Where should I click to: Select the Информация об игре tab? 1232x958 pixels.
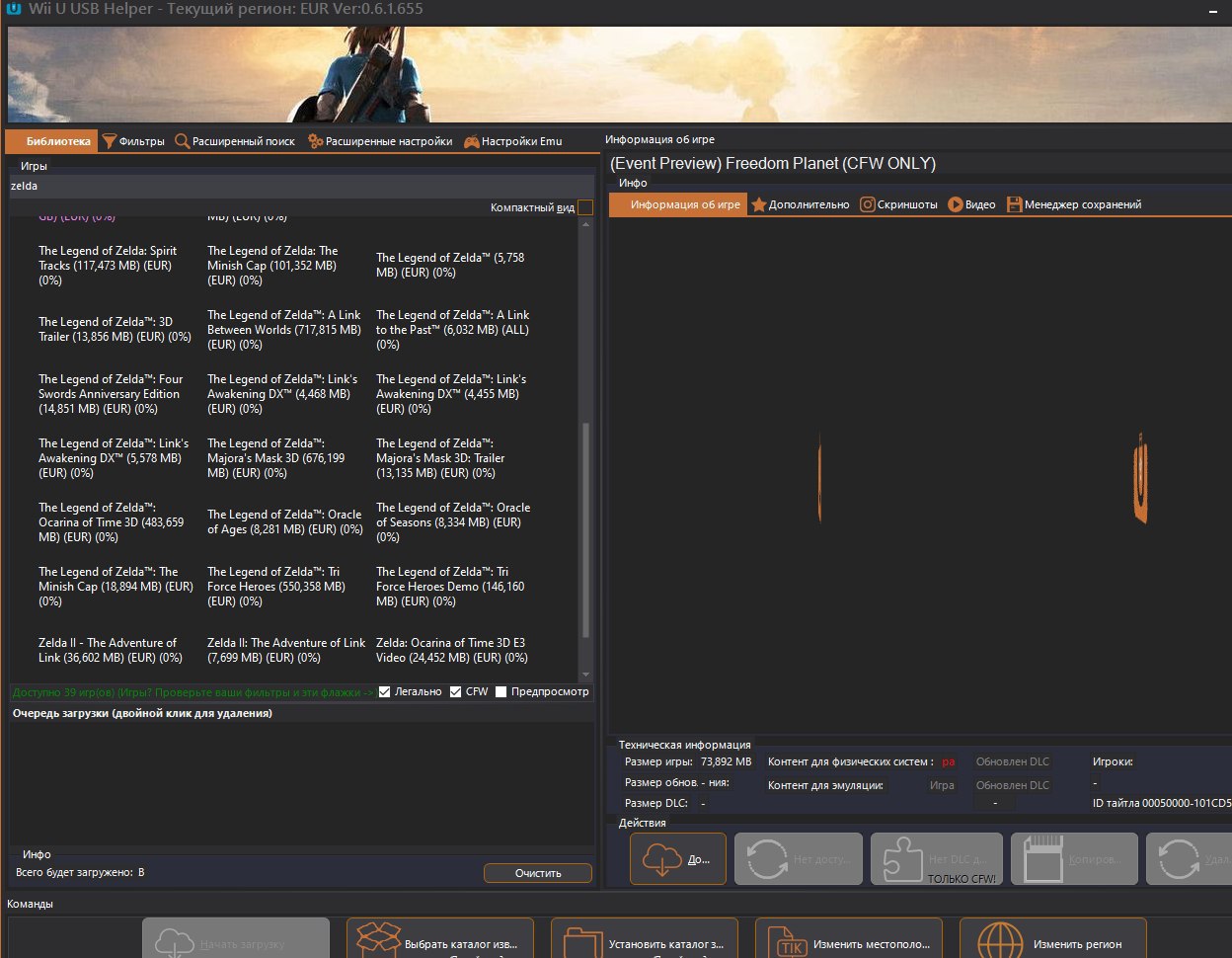tap(677, 204)
